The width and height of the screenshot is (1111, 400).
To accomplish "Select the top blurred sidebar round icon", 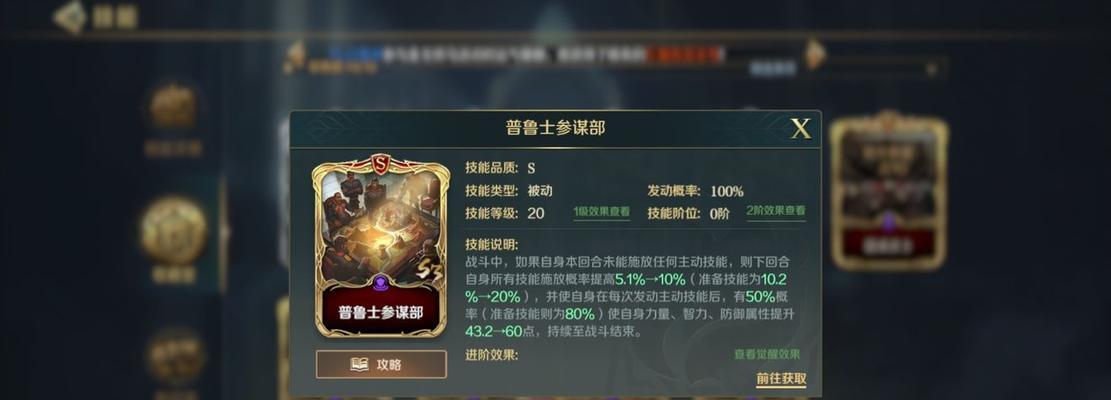I will [x=173, y=107].
